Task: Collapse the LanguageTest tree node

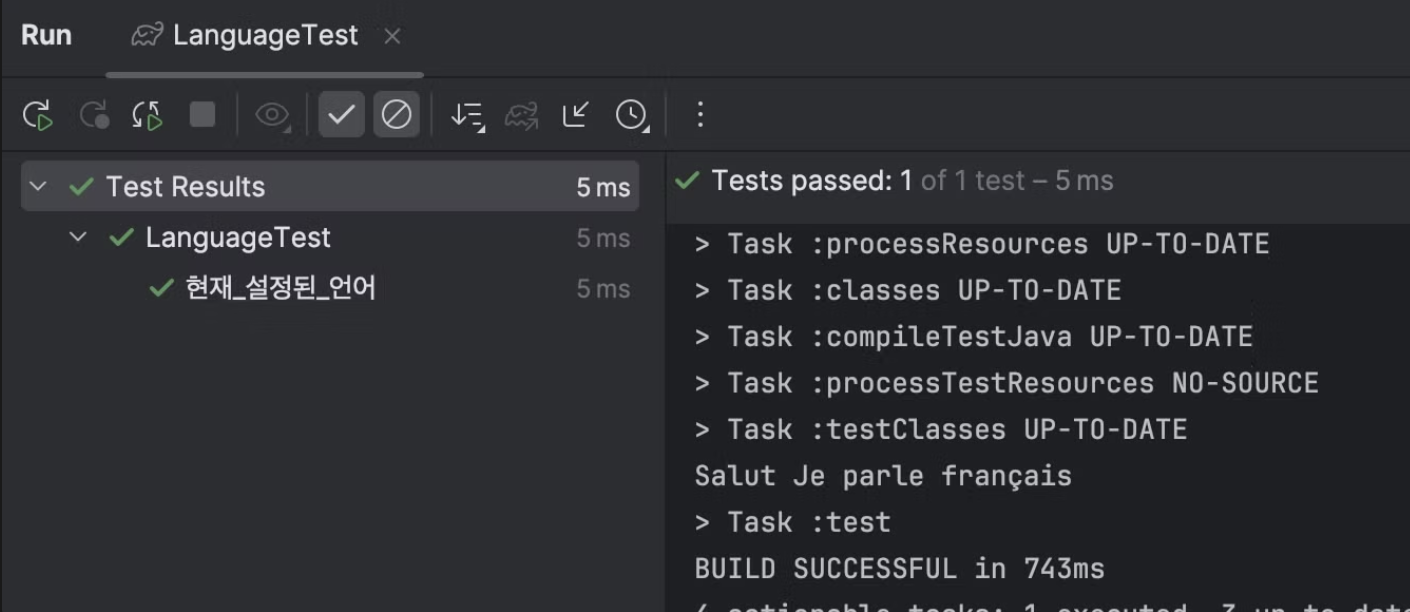Action: [78, 238]
